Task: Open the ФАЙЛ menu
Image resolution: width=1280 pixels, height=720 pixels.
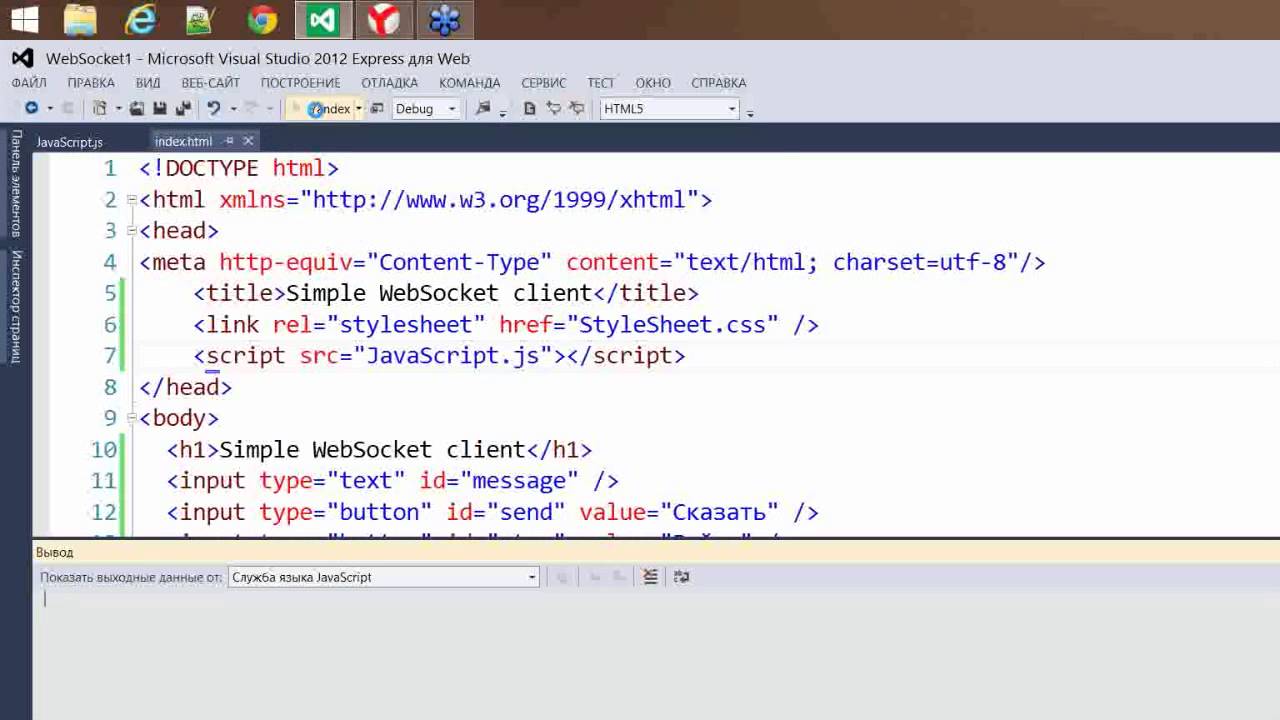Action: pyautogui.click(x=29, y=83)
